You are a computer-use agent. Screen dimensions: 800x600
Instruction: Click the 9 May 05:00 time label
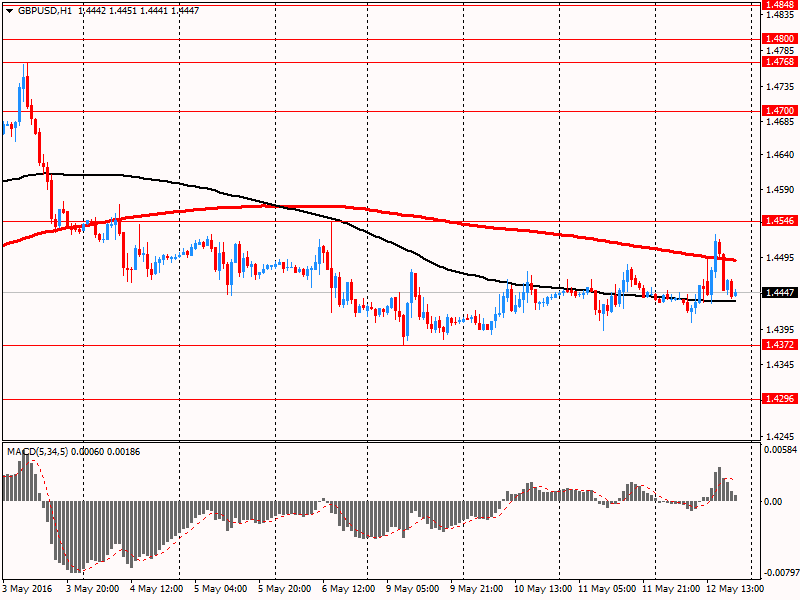coord(413,589)
